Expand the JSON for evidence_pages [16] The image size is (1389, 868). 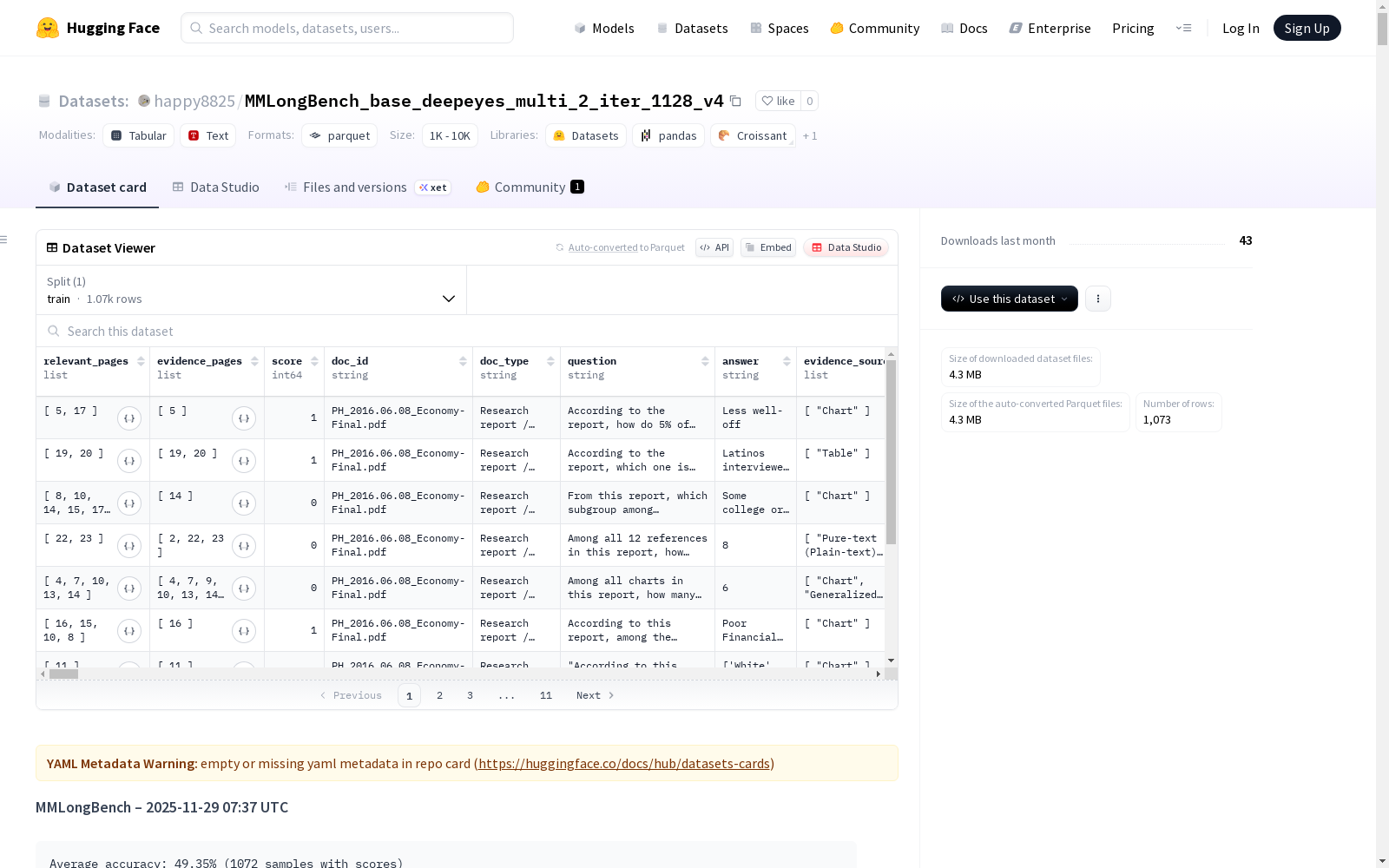[x=244, y=631]
